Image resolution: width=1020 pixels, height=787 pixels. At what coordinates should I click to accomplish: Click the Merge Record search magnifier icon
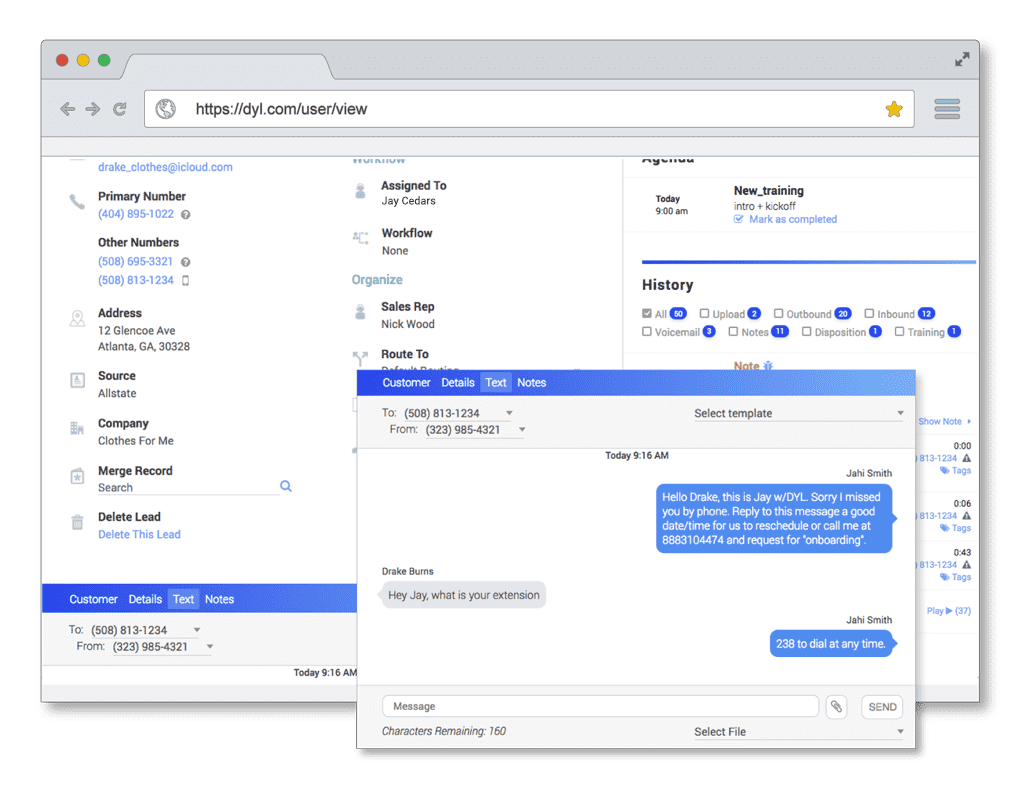(x=286, y=486)
